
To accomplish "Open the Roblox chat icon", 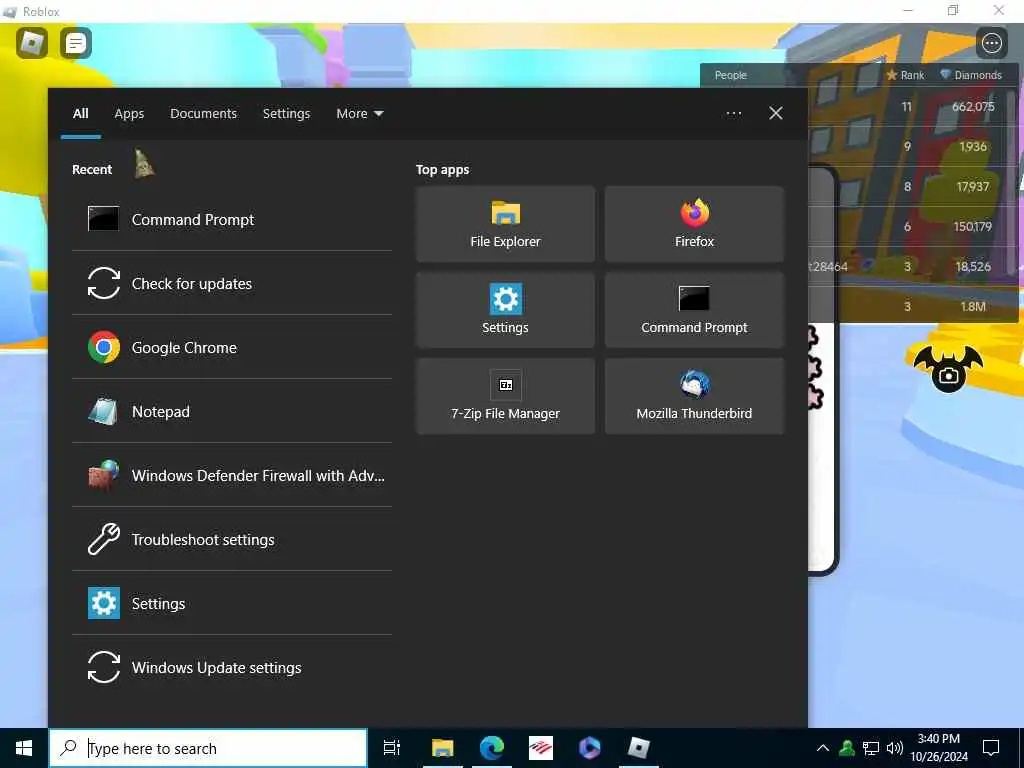I will pyautogui.click(x=76, y=43).
